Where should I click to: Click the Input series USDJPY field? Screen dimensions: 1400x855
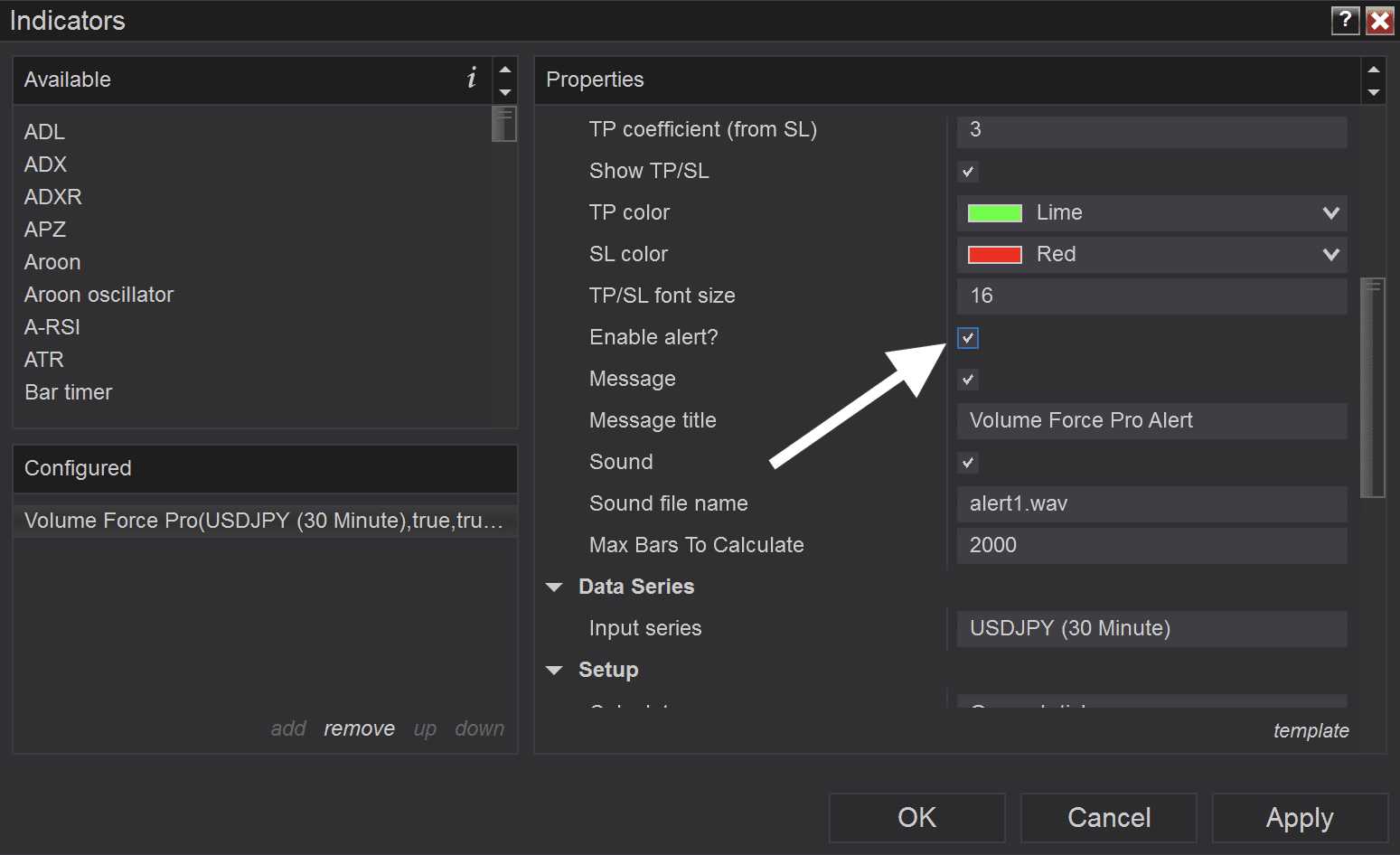click(1151, 629)
